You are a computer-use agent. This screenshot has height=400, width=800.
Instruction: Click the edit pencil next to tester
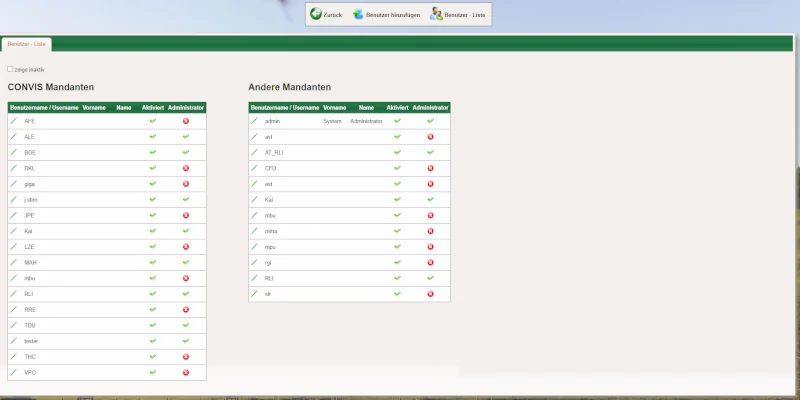pos(14,340)
